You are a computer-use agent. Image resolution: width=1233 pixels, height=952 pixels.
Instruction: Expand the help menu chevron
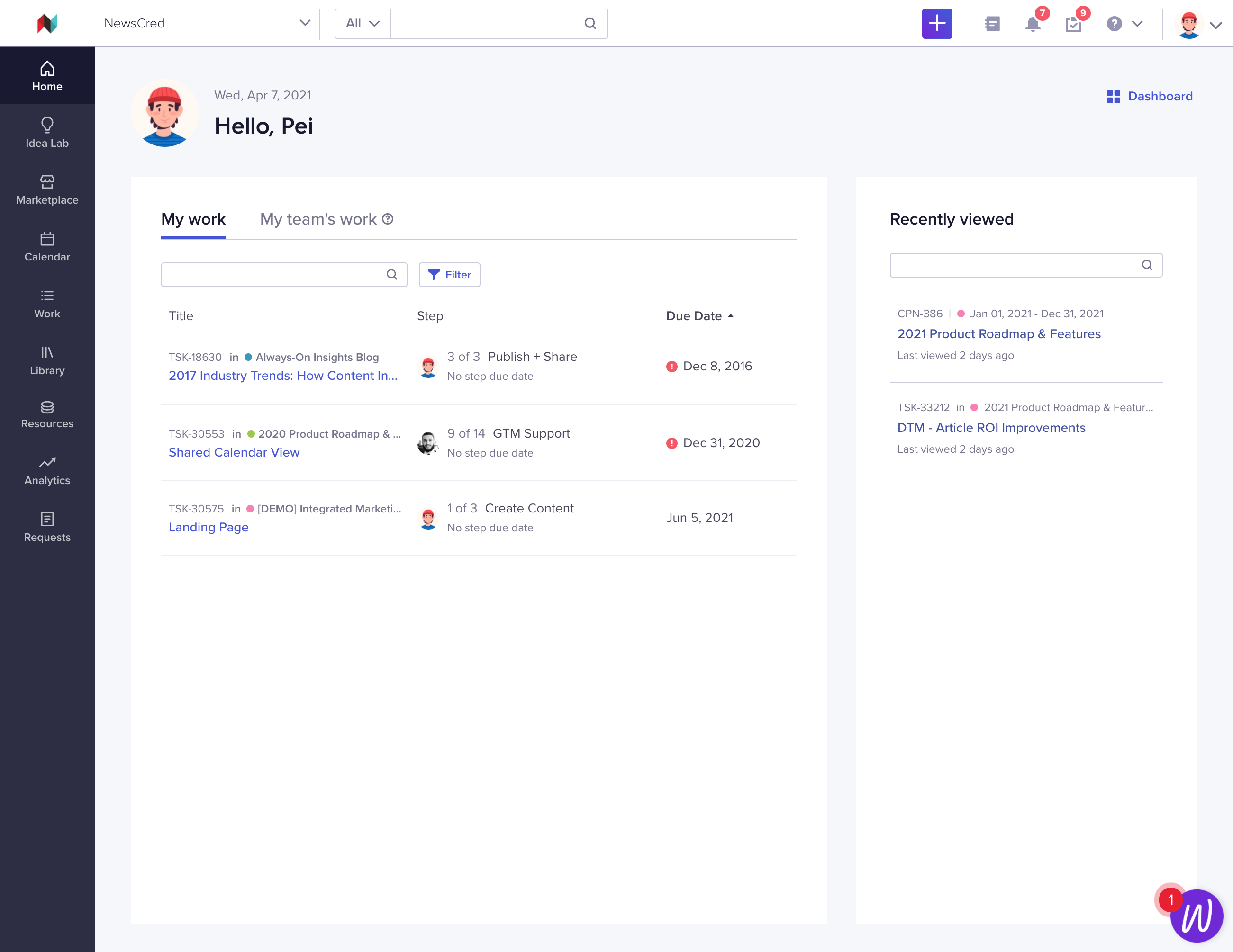[1137, 23]
